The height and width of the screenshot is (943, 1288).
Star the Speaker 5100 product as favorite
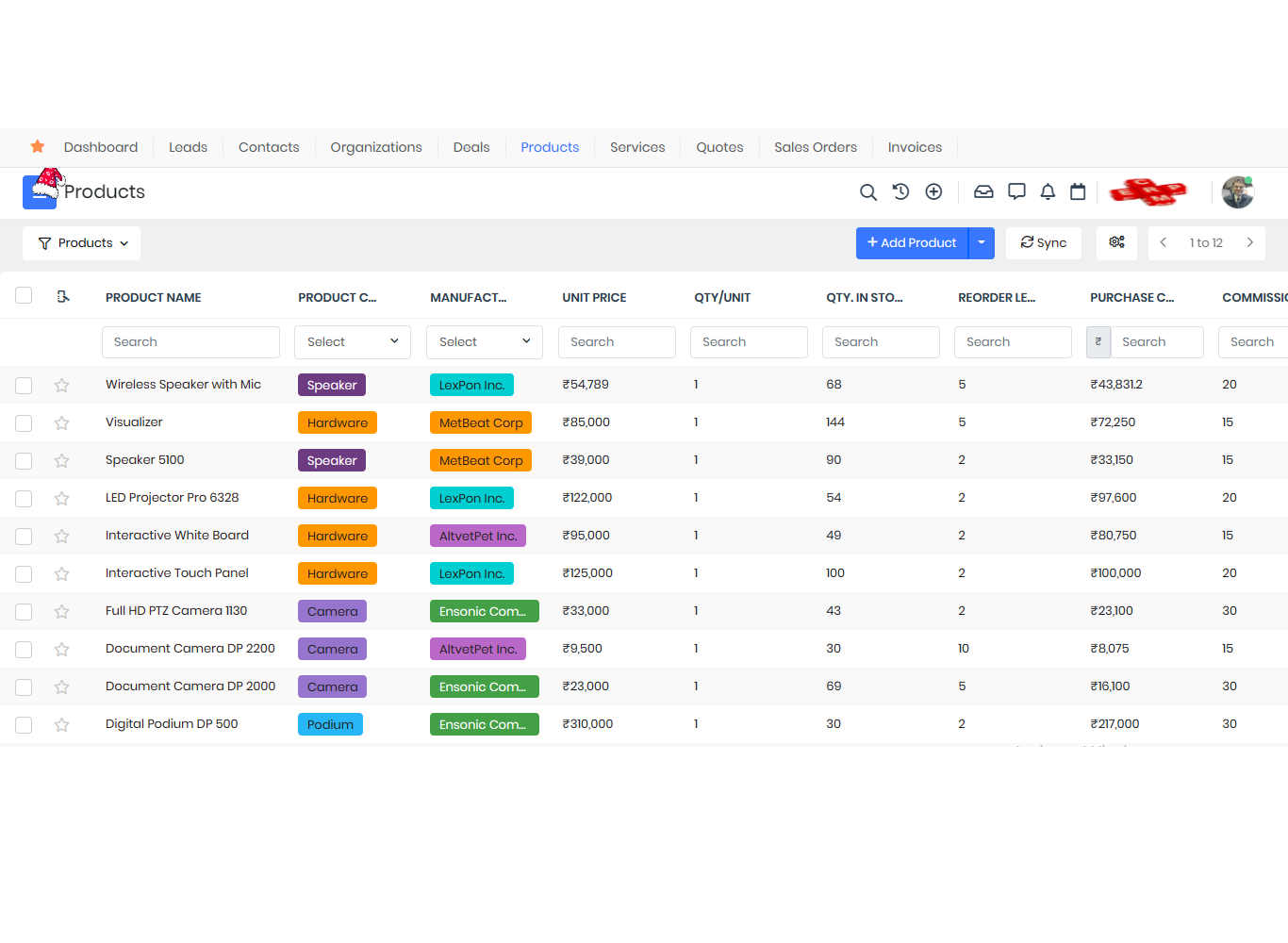click(x=61, y=460)
